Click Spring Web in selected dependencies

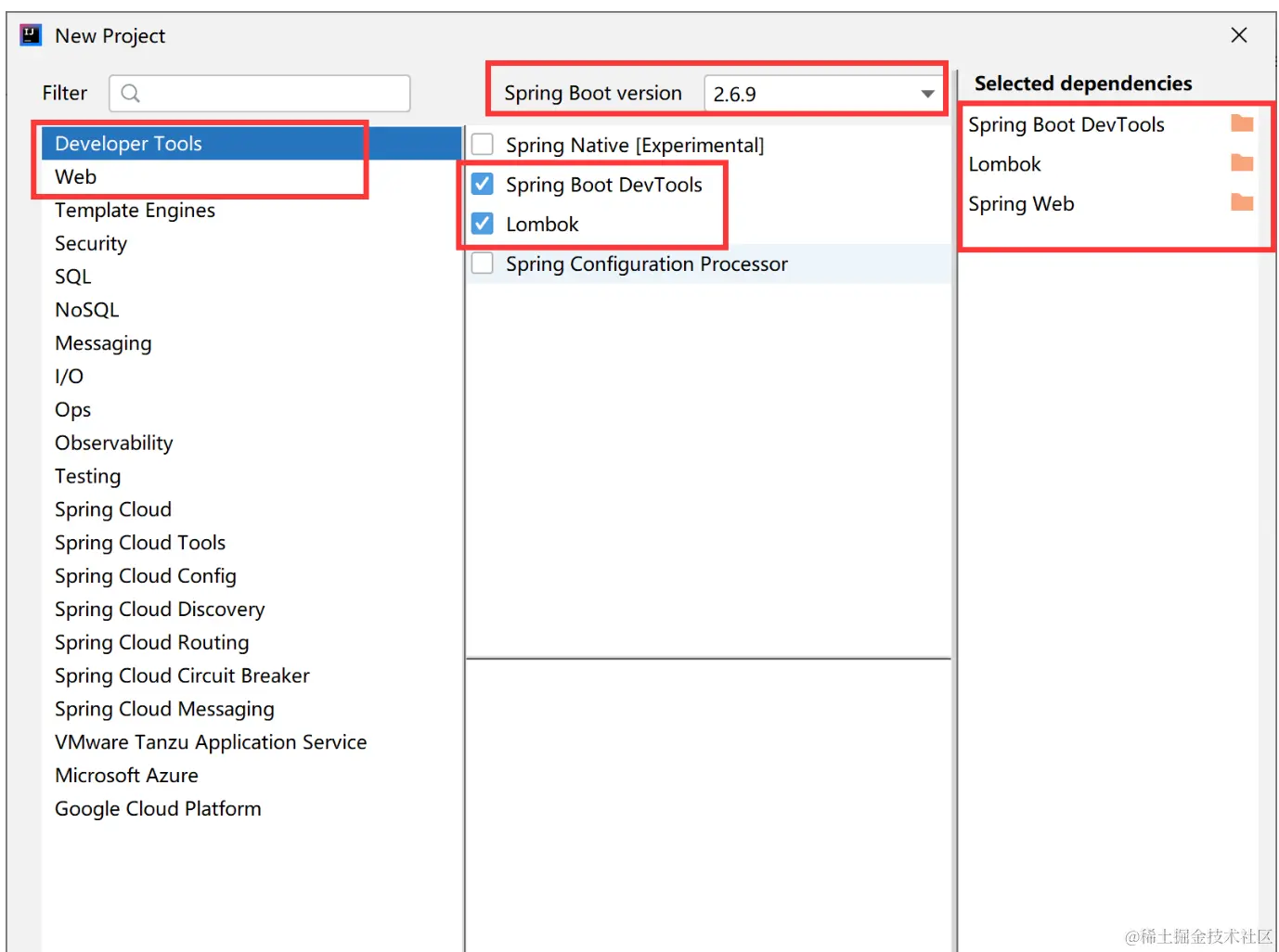tap(1021, 204)
